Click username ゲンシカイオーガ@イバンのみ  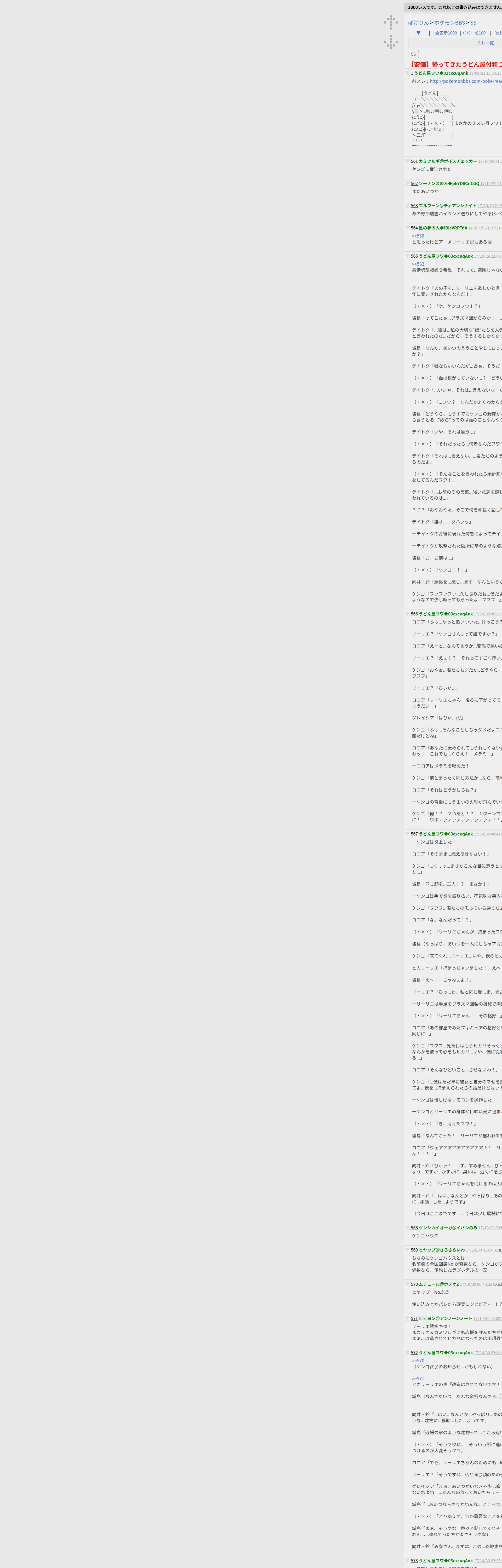[x=448, y=1228]
